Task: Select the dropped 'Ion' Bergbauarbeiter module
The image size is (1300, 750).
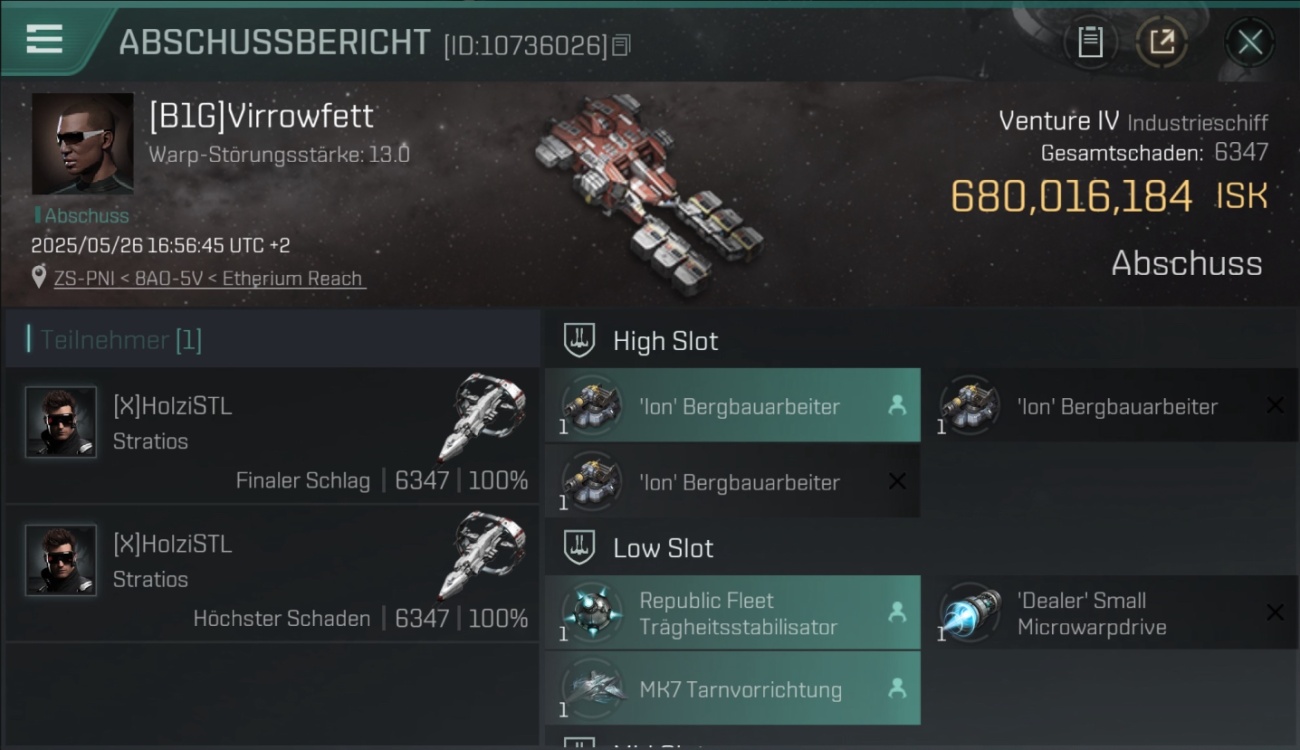Action: 732,406
